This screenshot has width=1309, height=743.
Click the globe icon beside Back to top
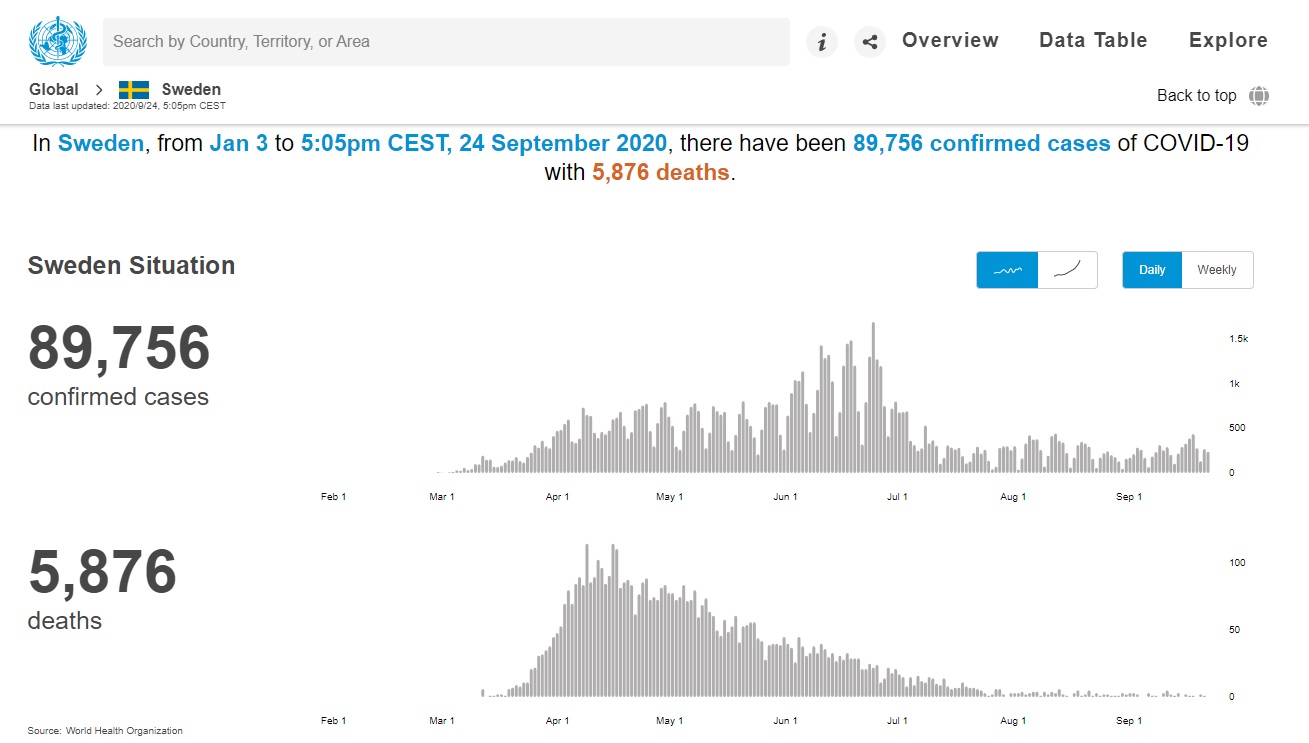1259,96
